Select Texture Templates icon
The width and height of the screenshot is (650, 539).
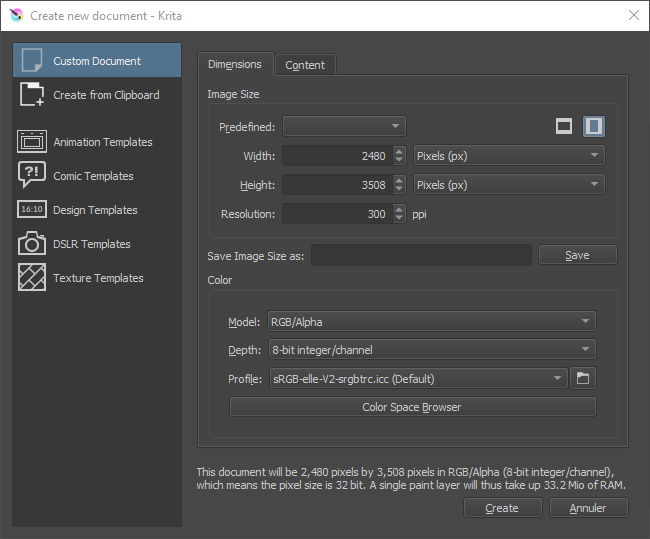coord(32,278)
